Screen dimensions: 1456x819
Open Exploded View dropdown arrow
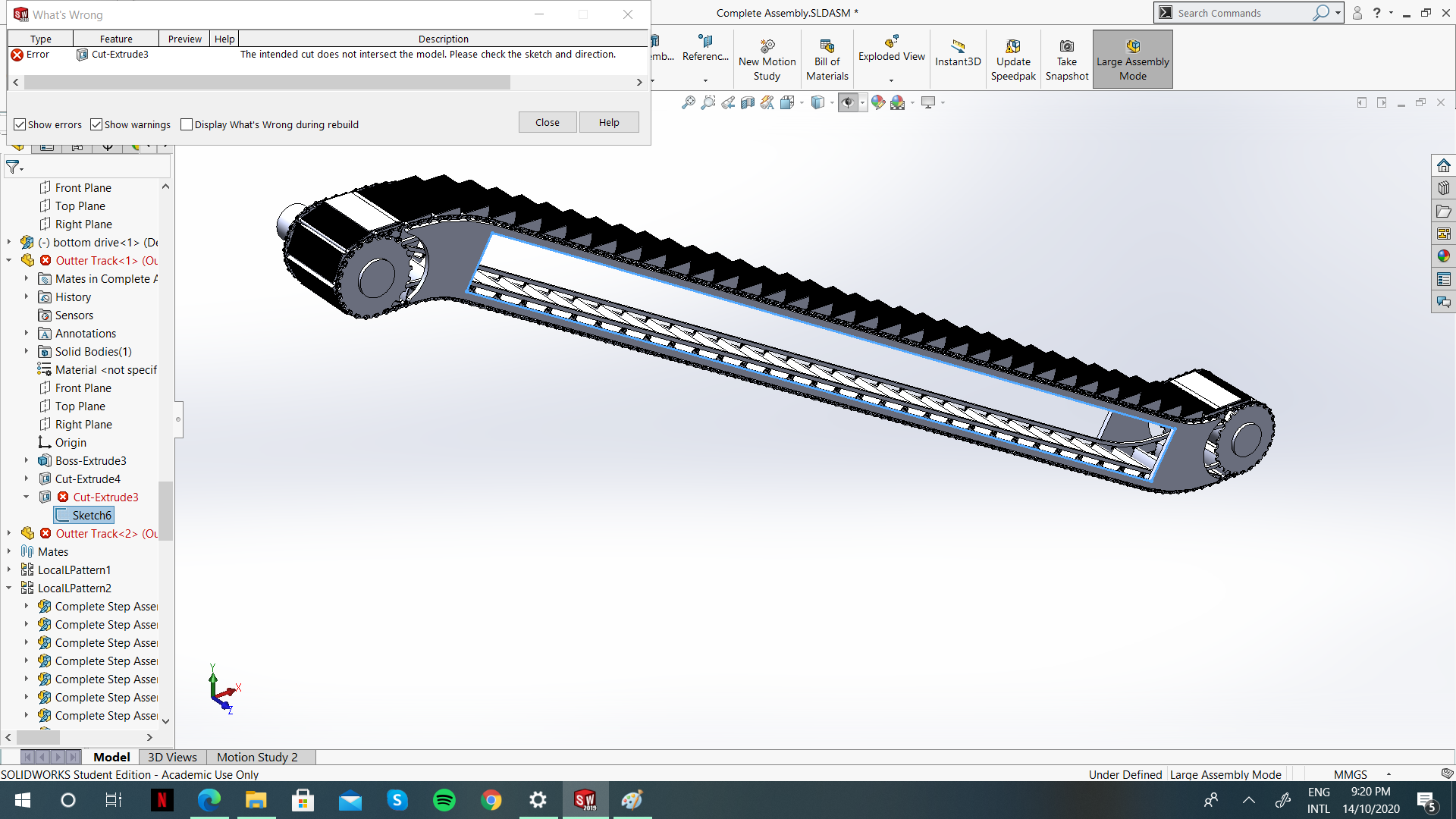coord(891,80)
